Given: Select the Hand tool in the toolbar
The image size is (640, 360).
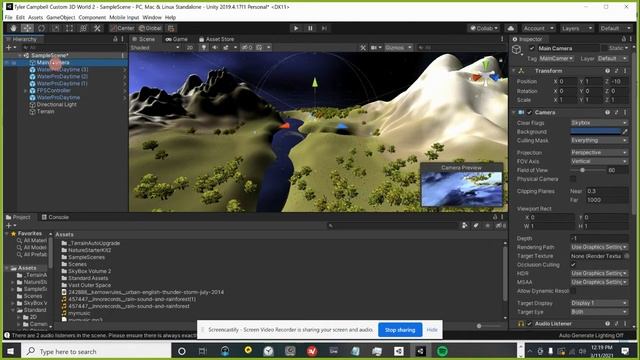Looking at the screenshot, I should 13,28.
